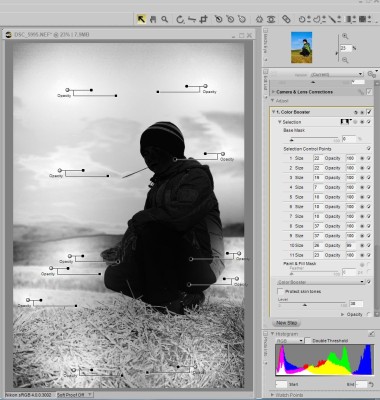Toggle the Color Booster step checkbox
Screen dimensions: 380x400
point(369,112)
